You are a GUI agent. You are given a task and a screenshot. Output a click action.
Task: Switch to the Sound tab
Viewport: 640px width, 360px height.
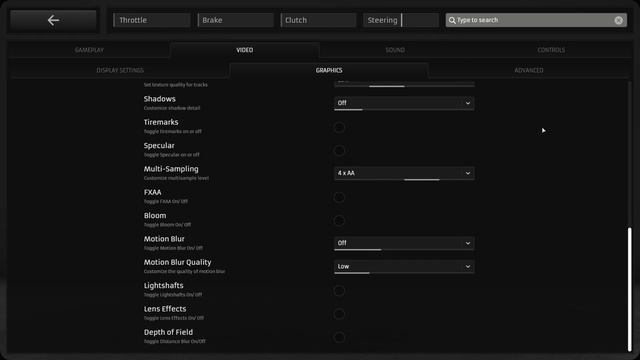tap(395, 50)
